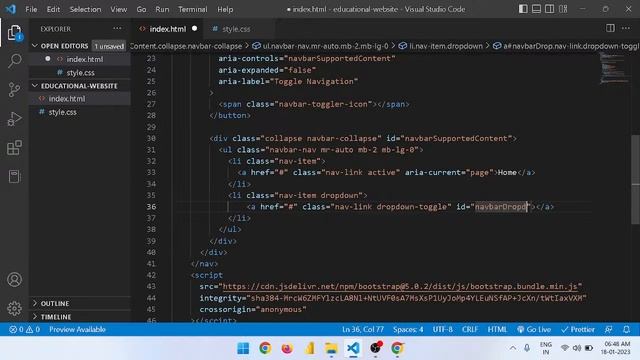Open the Explorer view in activity bar
This screenshot has width=640, height=360.
14,33
